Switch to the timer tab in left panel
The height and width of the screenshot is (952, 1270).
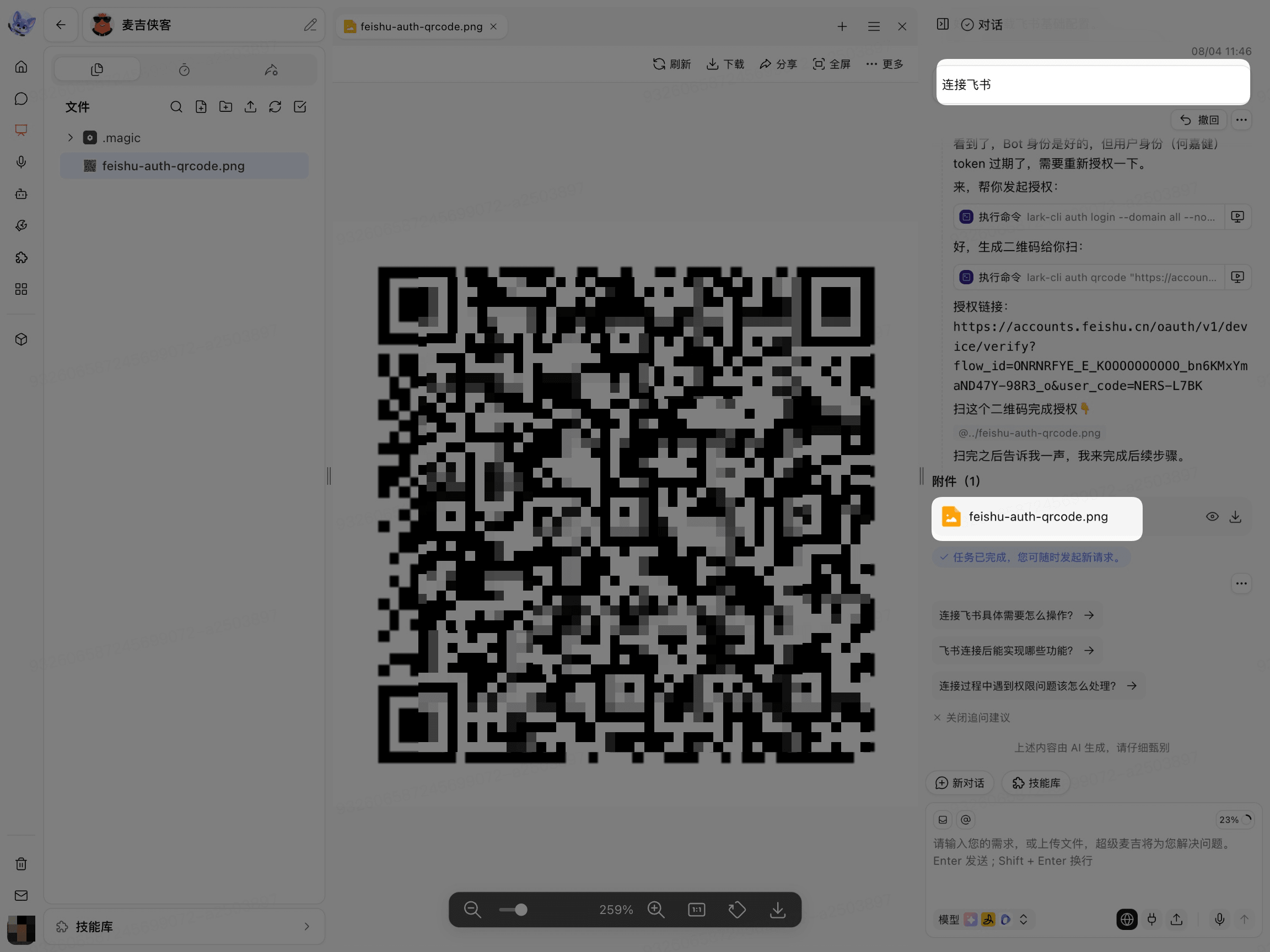(x=184, y=69)
